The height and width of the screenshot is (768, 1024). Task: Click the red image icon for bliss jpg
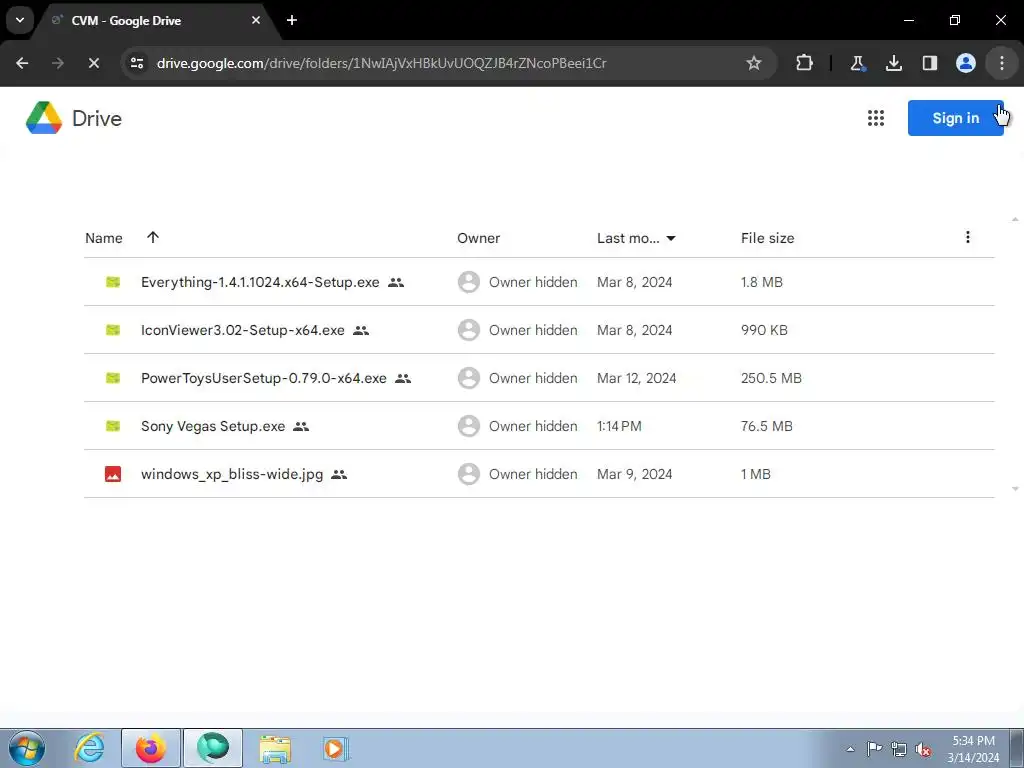click(113, 474)
